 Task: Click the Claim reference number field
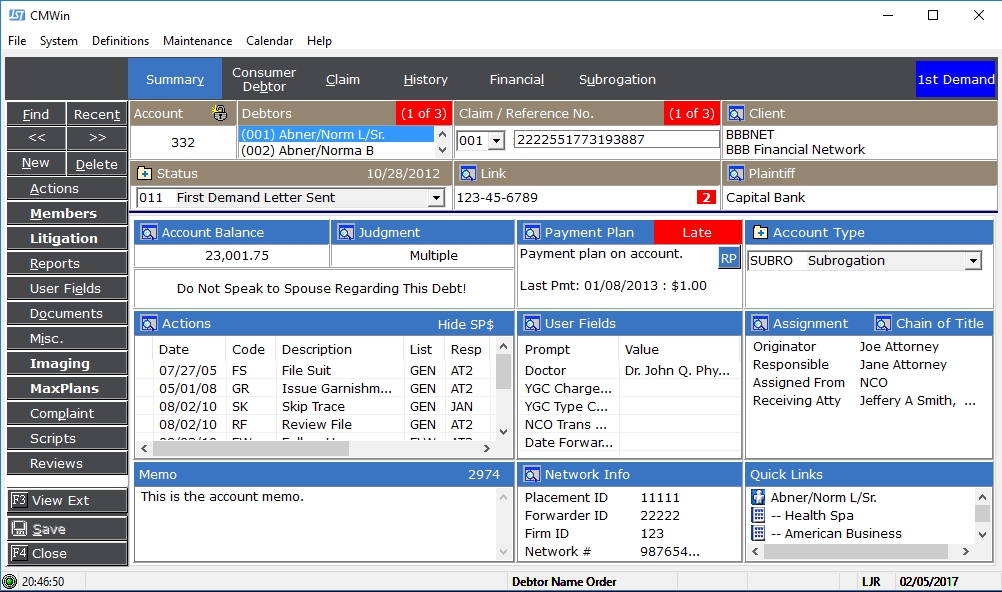click(x=616, y=140)
